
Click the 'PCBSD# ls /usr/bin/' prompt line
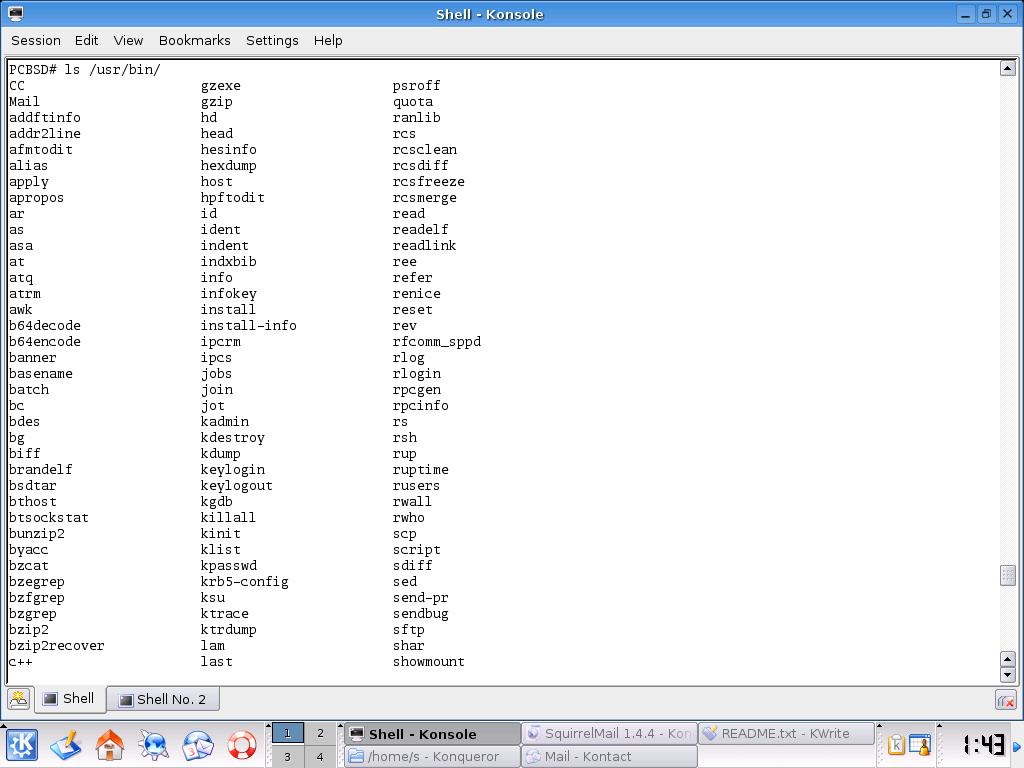(x=85, y=69)
